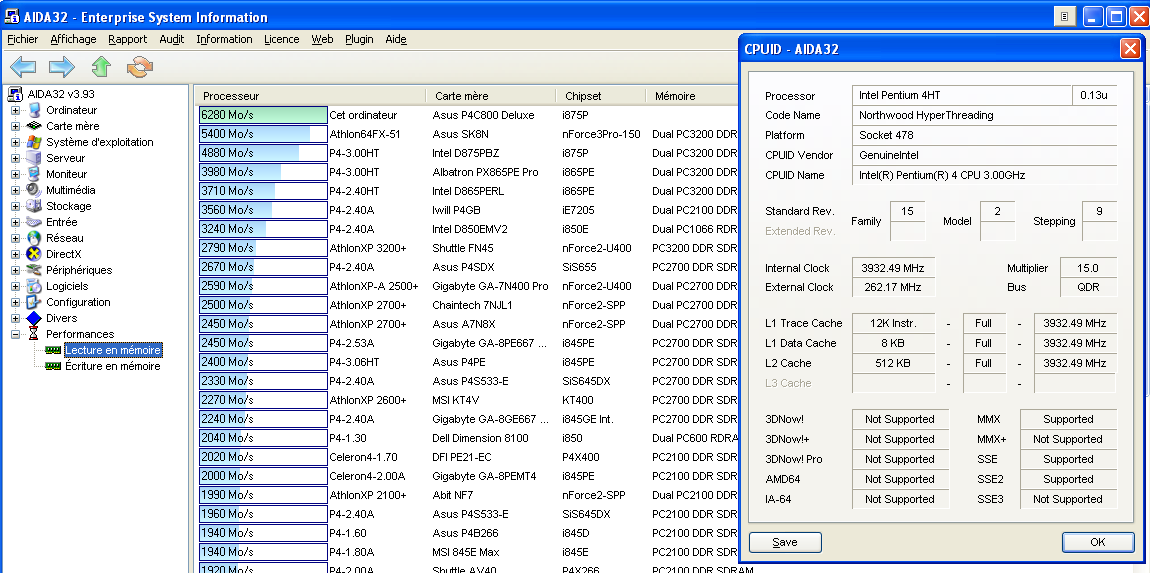Click the Code Name Northwood HyperThreading field
1150x573 pixels.
[x=984, y=114]
